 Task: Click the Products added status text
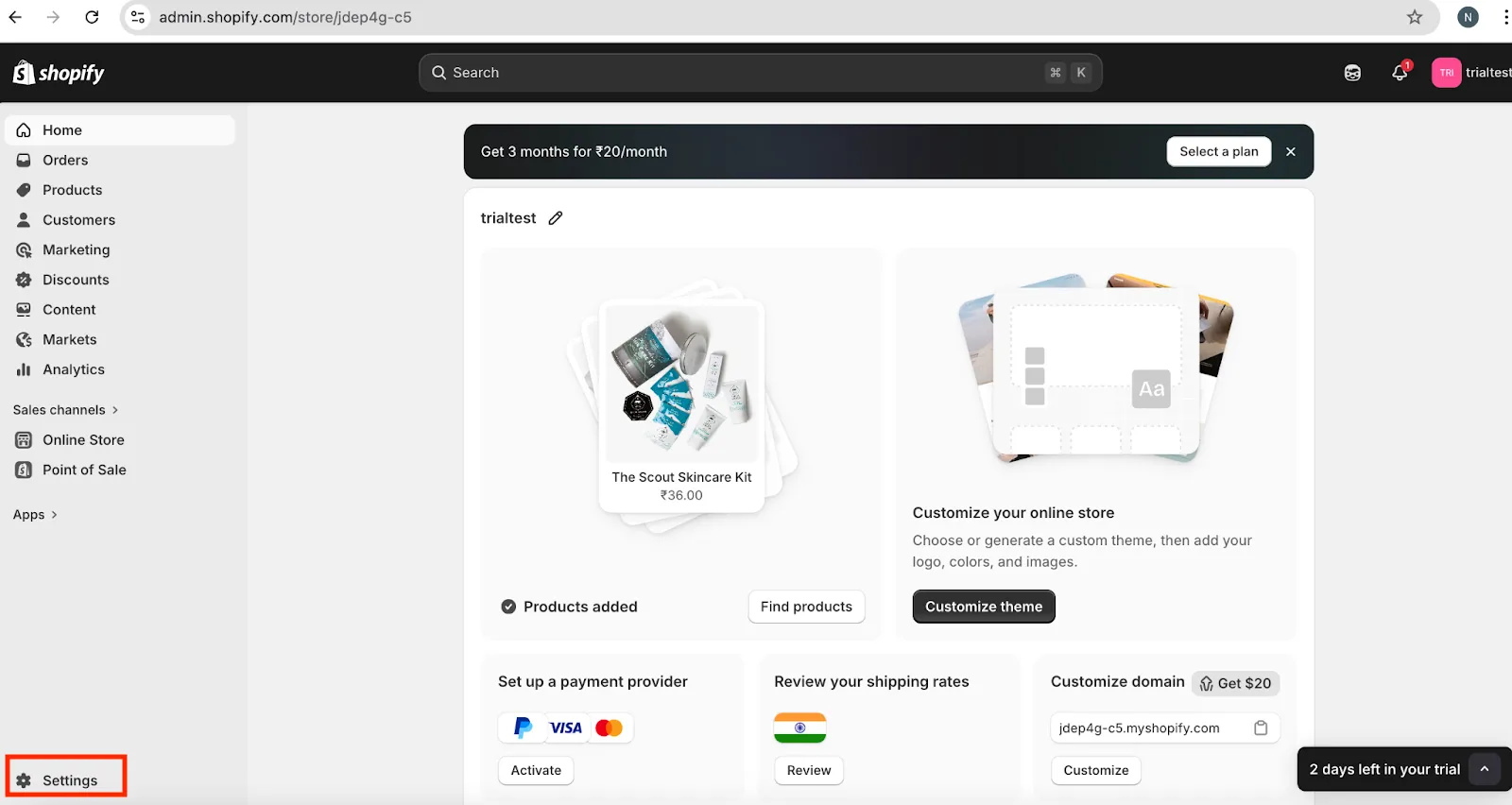[x=580, y=607]
